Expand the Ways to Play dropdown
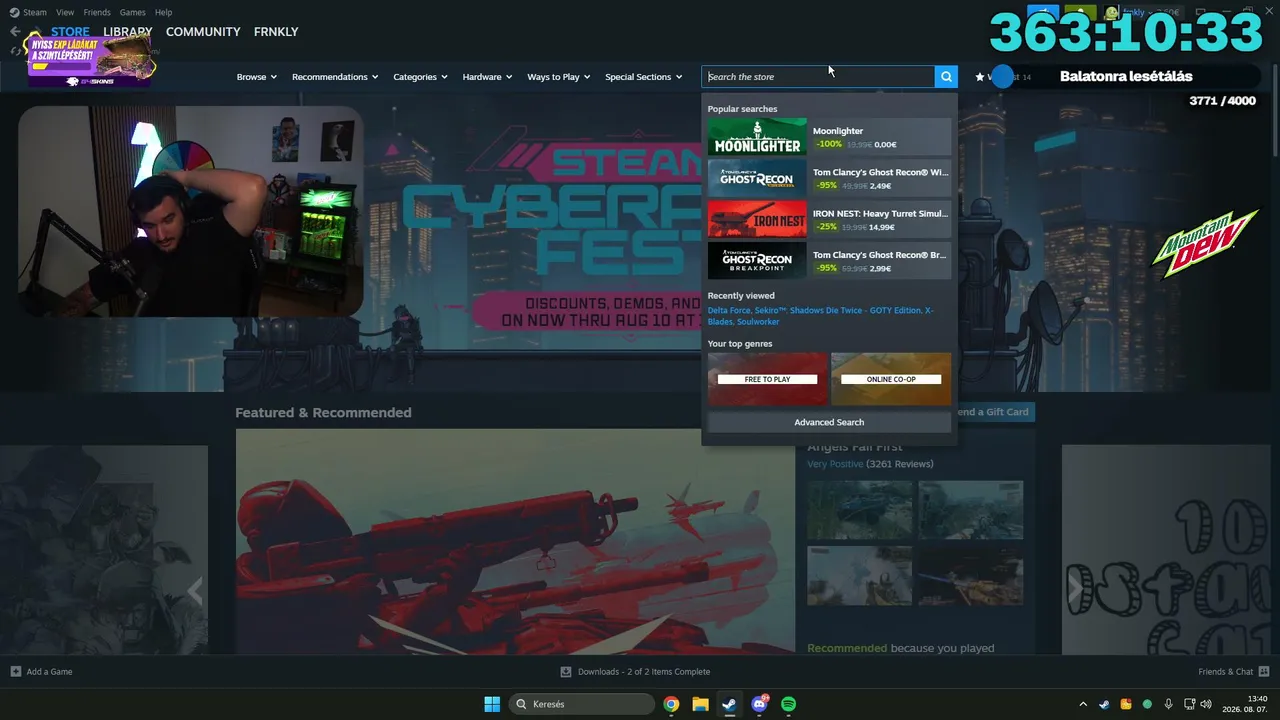Screen dimensions: 1280x720 pyautogui.click(x=559, y=77)
